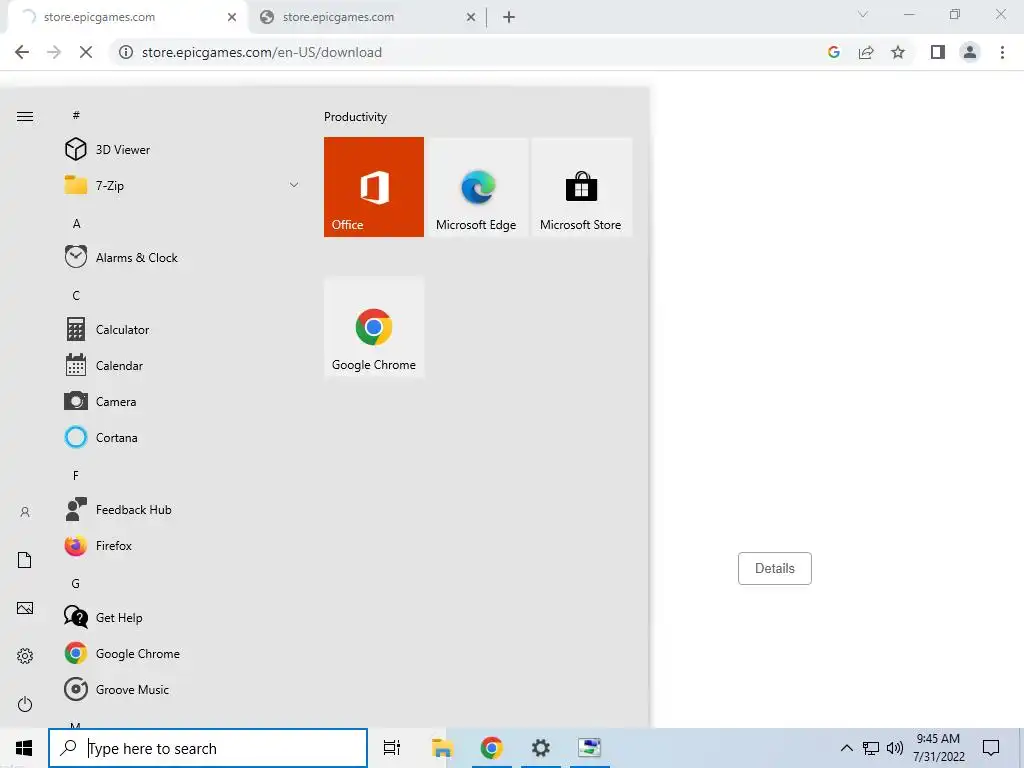The image size is (1024, 768).
Task: Open Documents from Start sidebar
Action: pyautogui.click(x=25, y=560)
